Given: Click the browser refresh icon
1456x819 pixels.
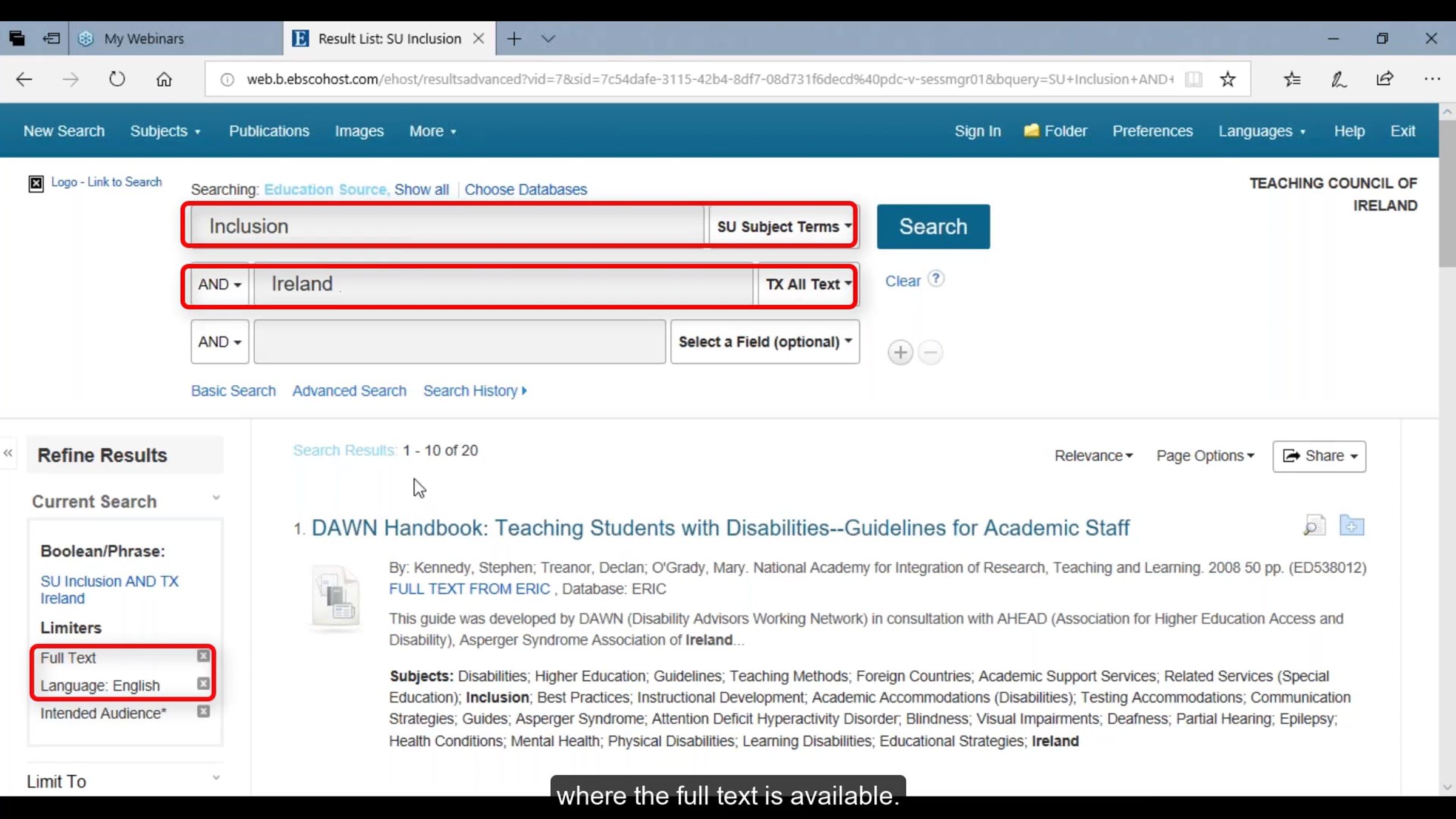Looking at the screenshot, I should click(x=116, y=79).
